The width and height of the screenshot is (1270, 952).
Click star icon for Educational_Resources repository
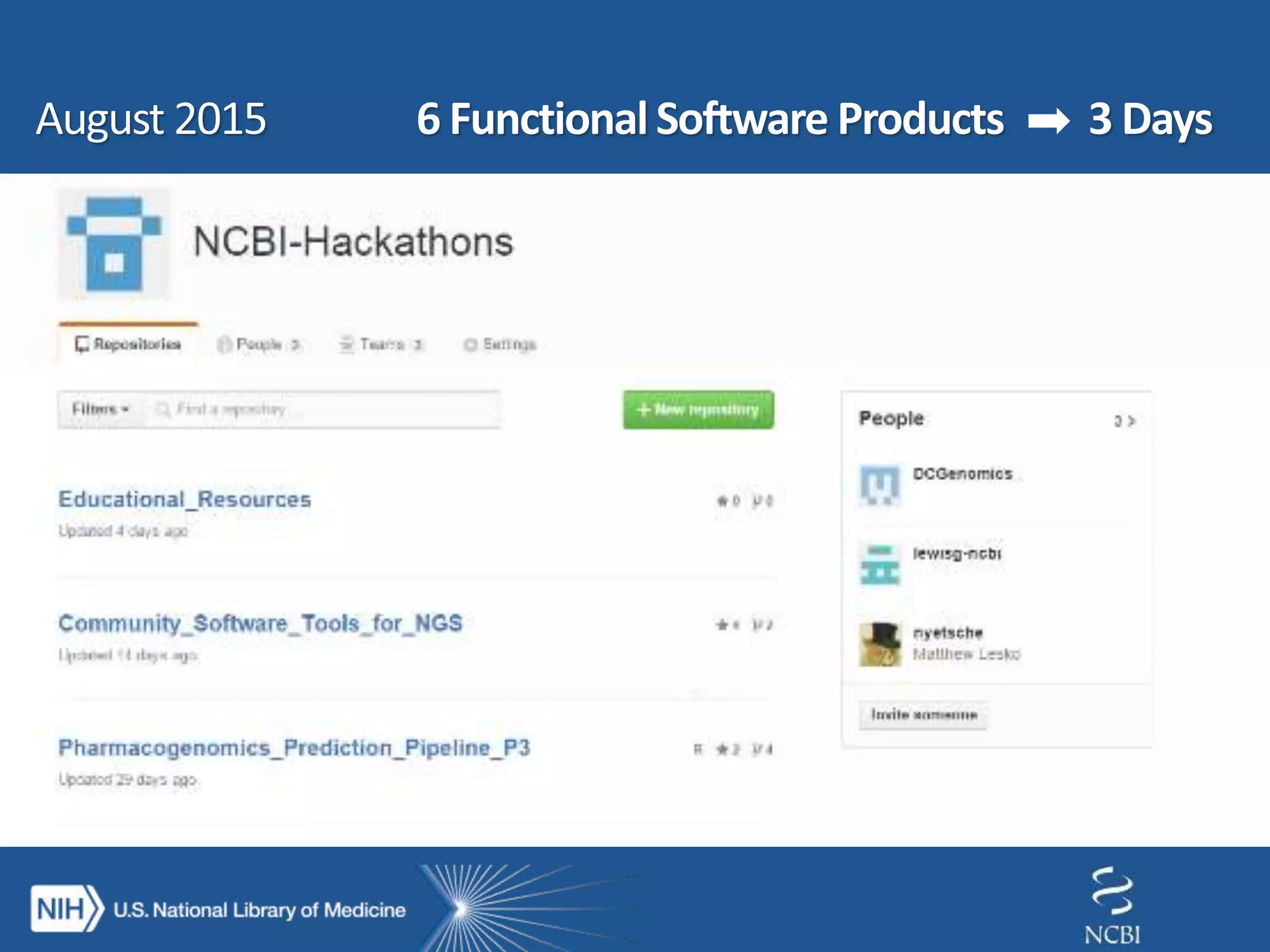[722, 501]
